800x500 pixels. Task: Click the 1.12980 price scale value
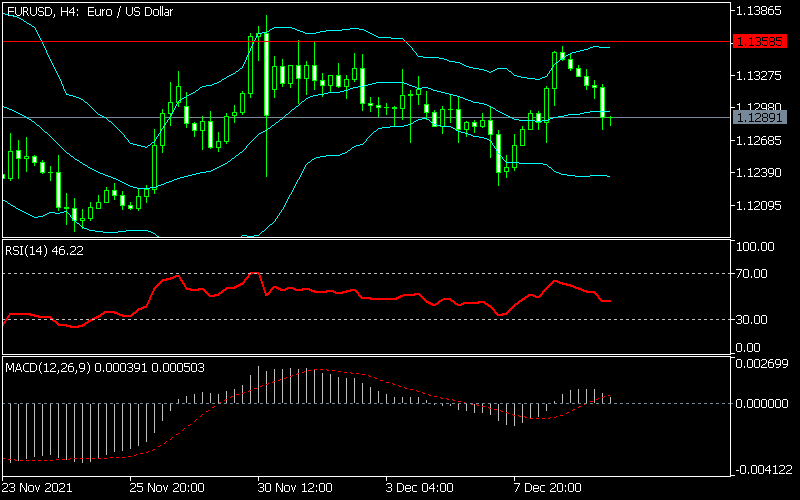[760, 108]
